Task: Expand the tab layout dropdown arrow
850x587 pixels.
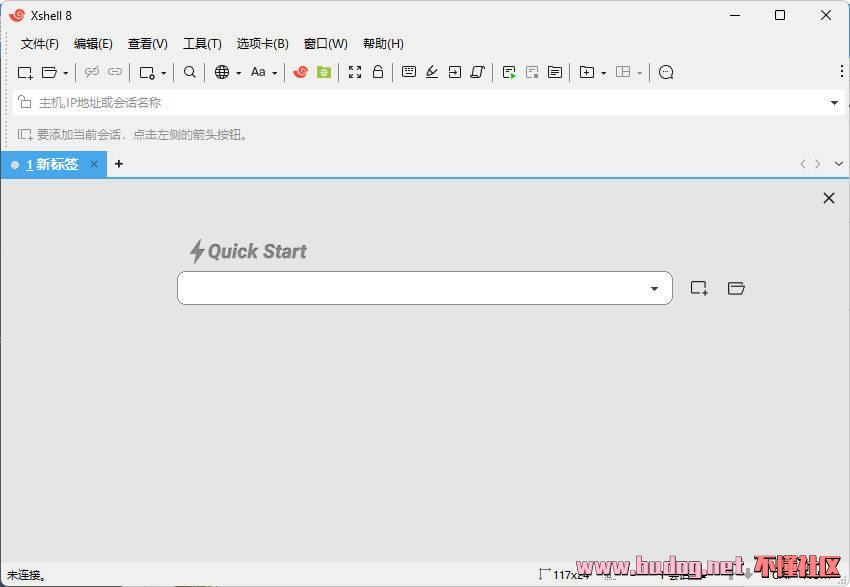Action: 640,73
